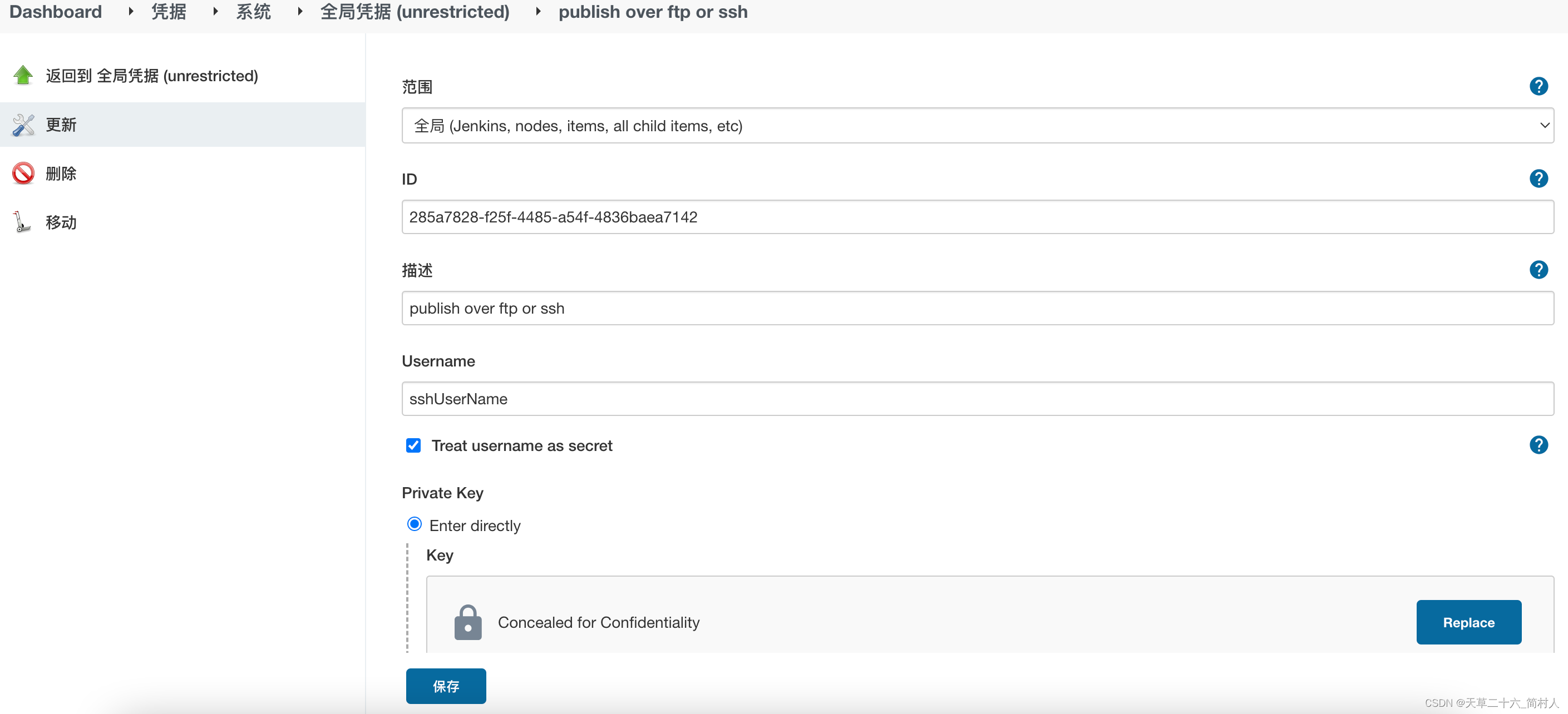Click the Private Key label
Viewport: 1568px width, 714px height.
click(x=442, y=493)
